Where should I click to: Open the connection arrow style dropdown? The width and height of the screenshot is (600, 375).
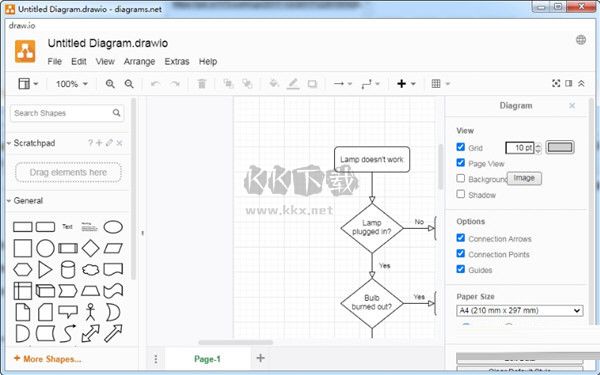point(342,84)
